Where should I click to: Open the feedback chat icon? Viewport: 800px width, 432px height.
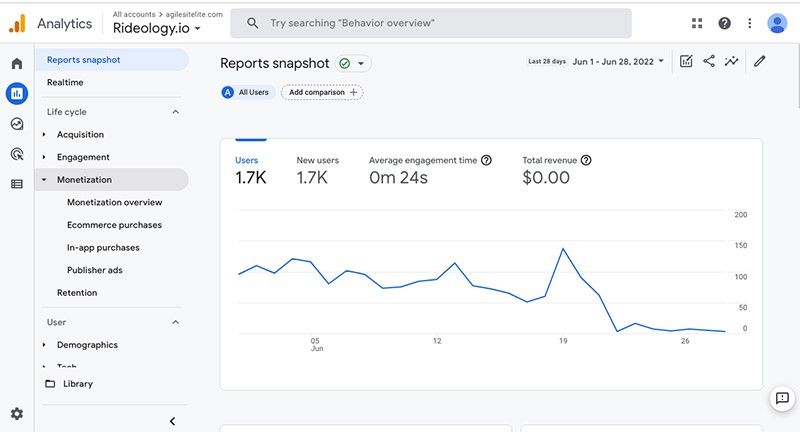(x=782, y=398)
